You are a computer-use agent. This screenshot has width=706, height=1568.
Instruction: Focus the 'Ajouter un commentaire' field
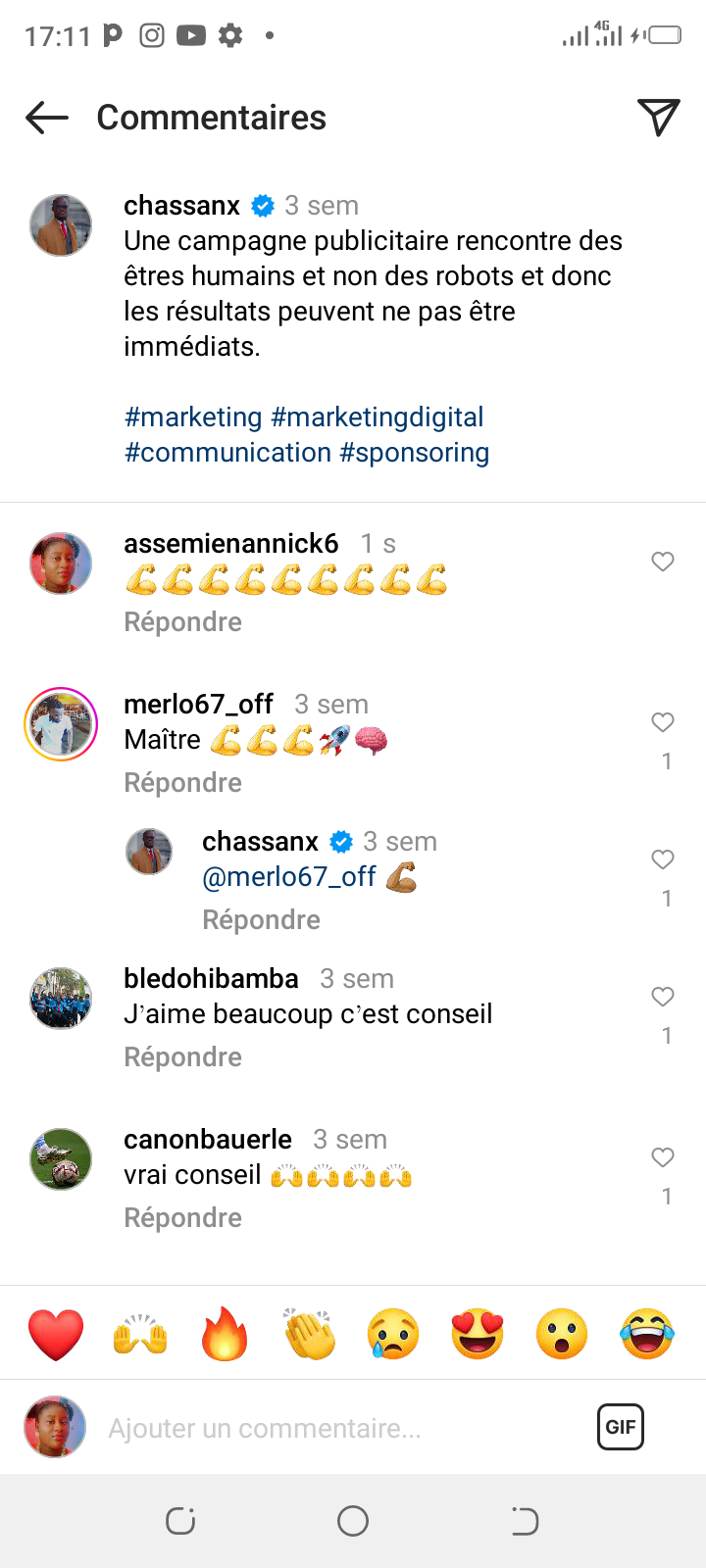(x=333, y=1428)
